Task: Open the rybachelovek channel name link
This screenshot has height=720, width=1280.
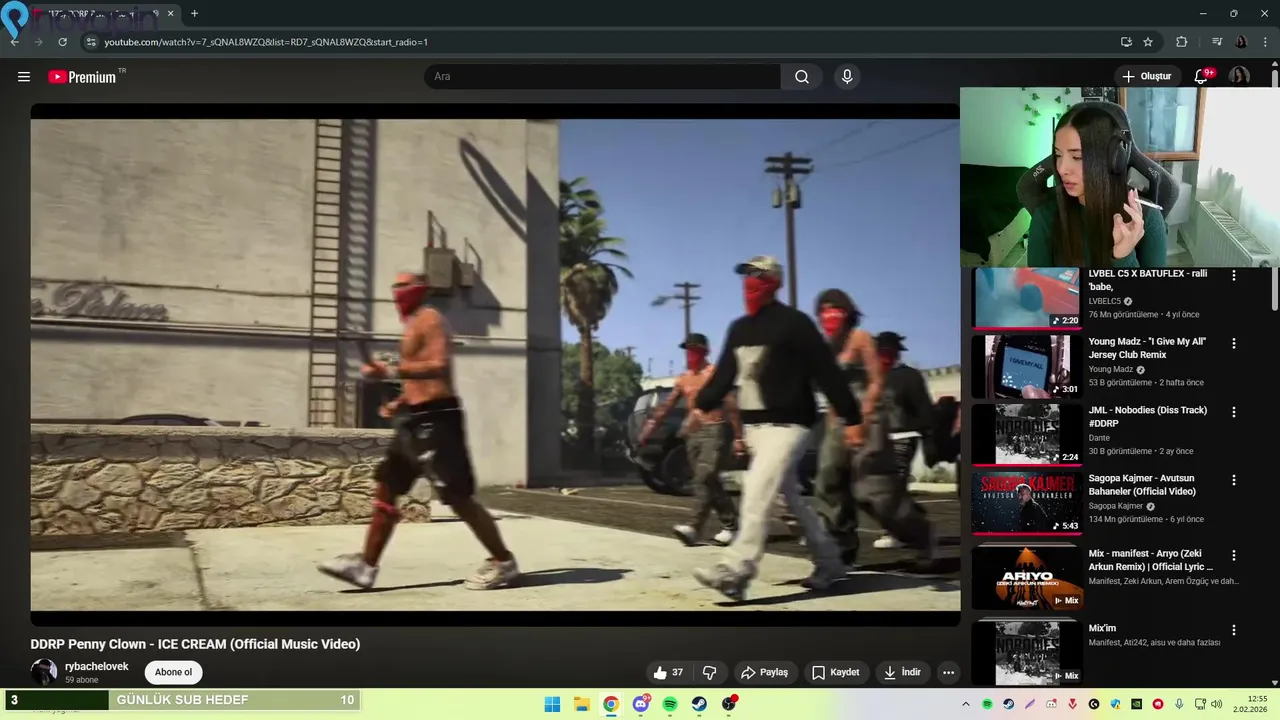Action: [97, 666]
